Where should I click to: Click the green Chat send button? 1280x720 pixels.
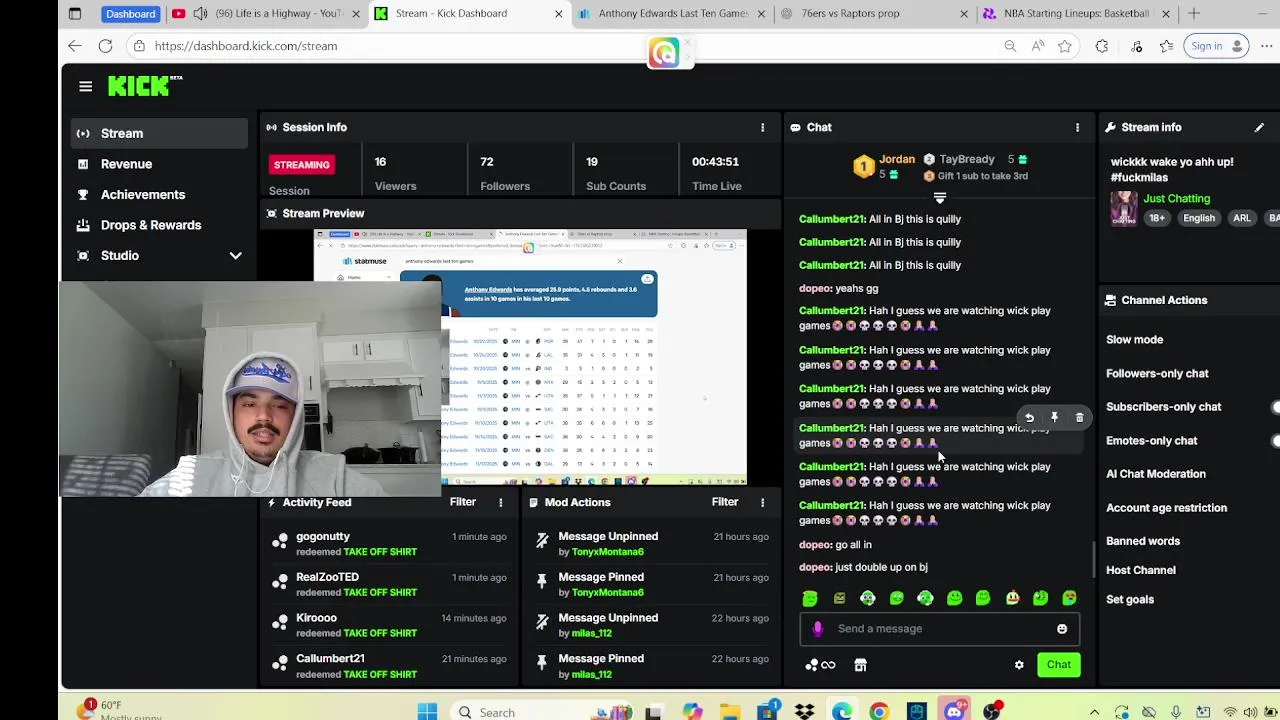[1058, 665]
